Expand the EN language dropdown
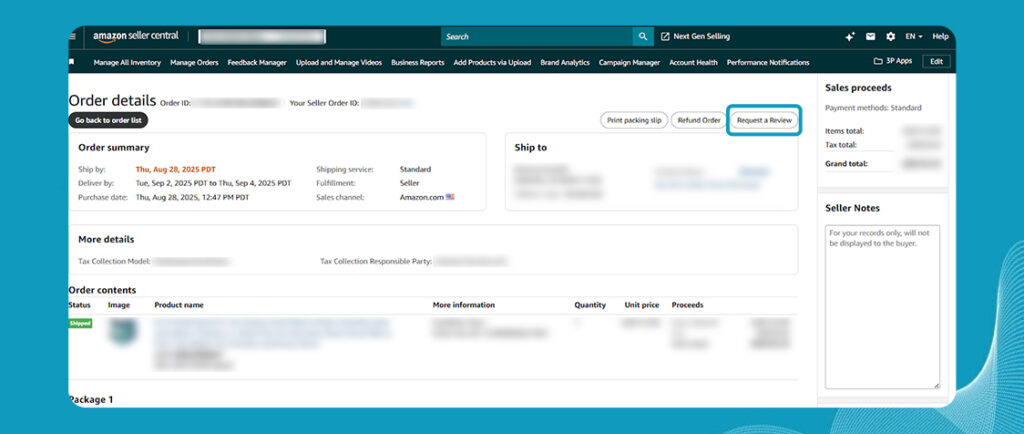The height and width of the screenshot is (434, 1024). (914, 37)
